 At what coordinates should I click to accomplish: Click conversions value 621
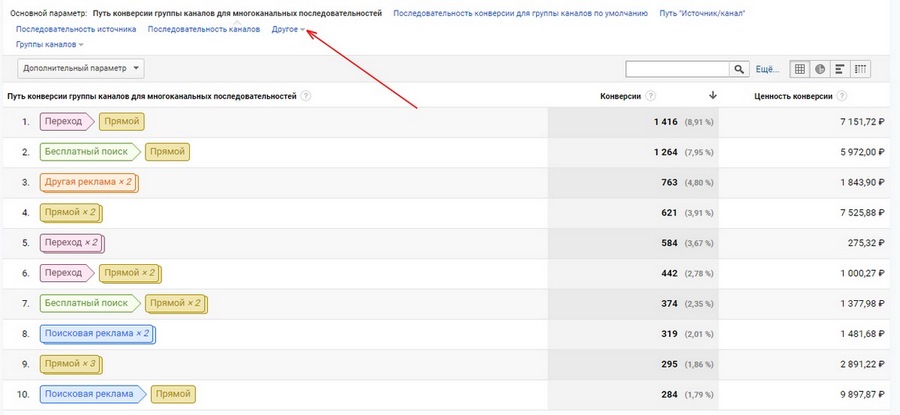coord(670,213)
